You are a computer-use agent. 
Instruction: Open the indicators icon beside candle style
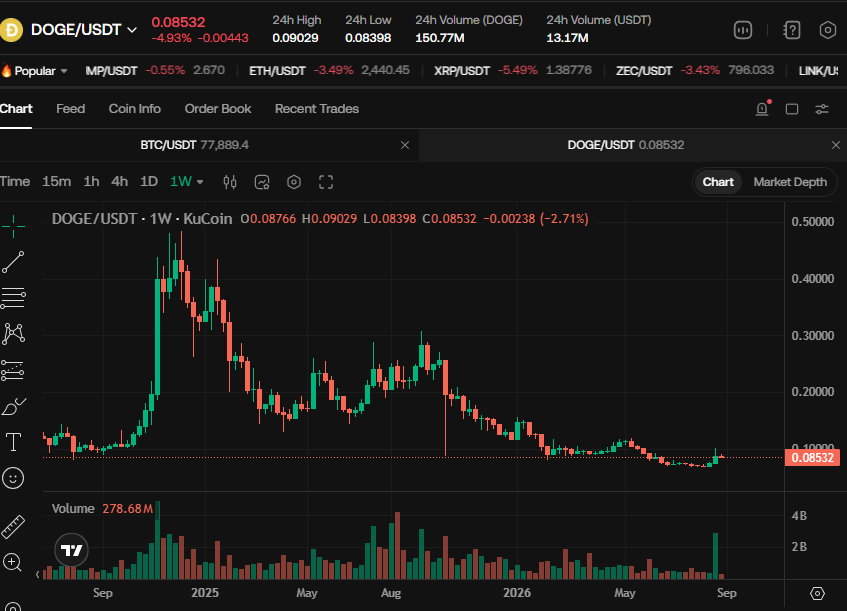(262, 182)
